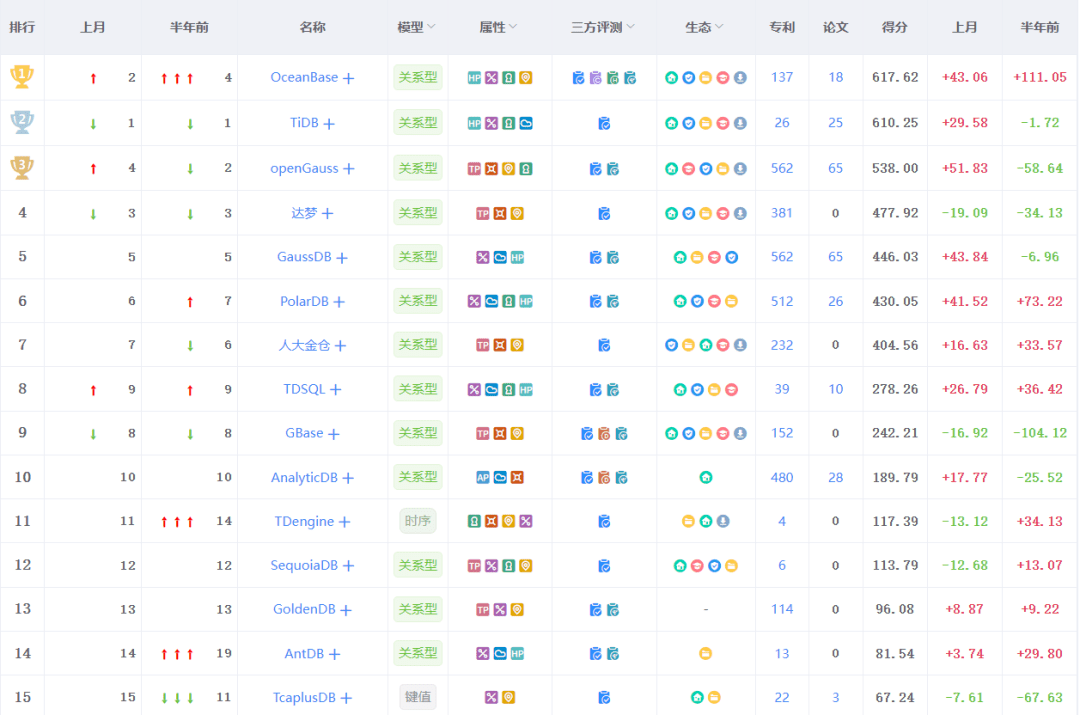
Task: Click the silver trophy icon for rank 2
Action: (x=22, y=122)
